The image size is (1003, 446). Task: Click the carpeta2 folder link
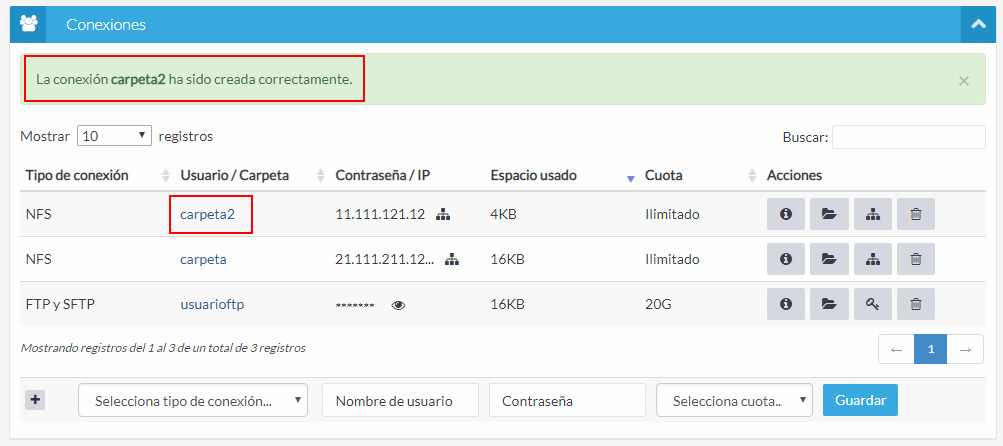pos(209,214)
